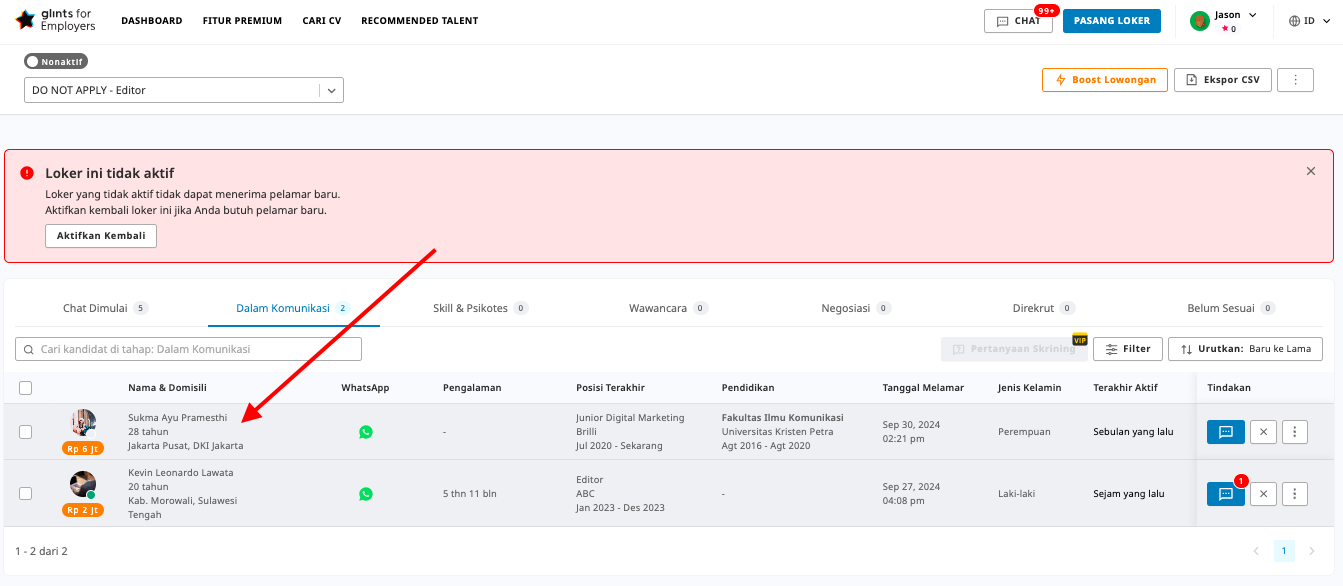The image size is (1343, 586).
Task: Open the Jason account dropdown
Action: [1225, 20]
